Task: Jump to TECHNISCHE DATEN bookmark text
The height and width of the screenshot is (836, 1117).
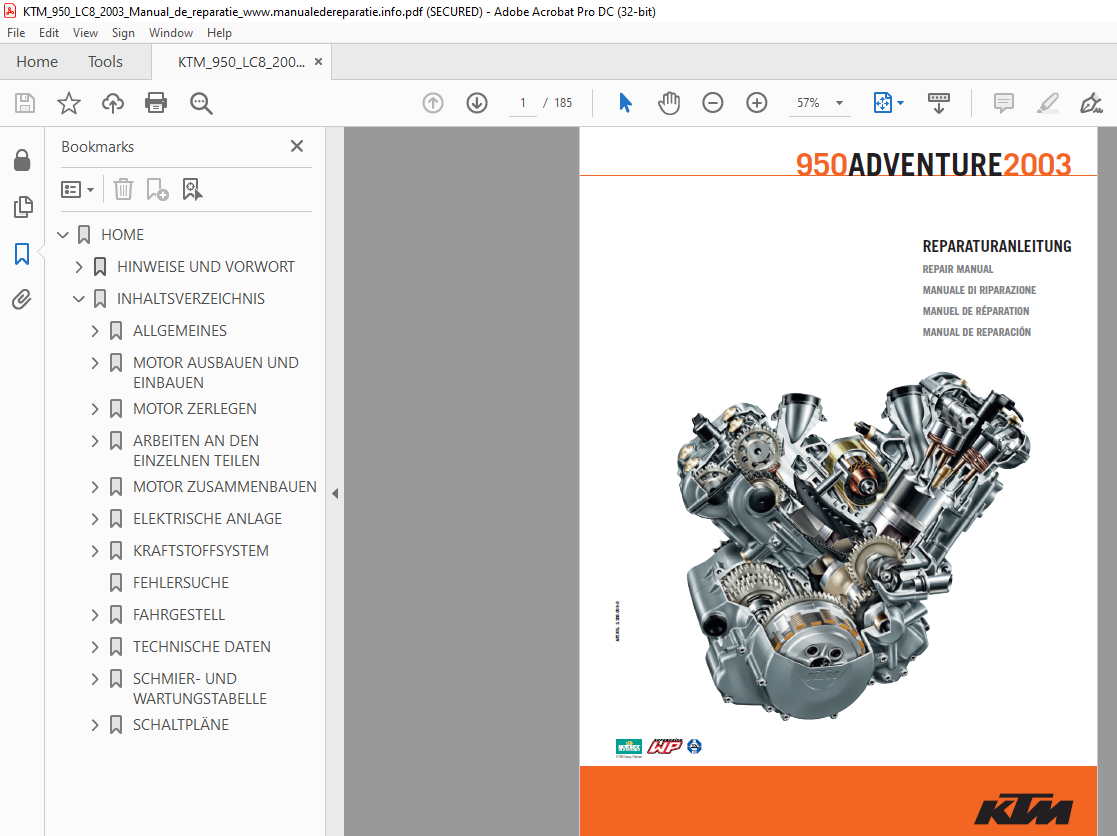Action: coord(202,647)
